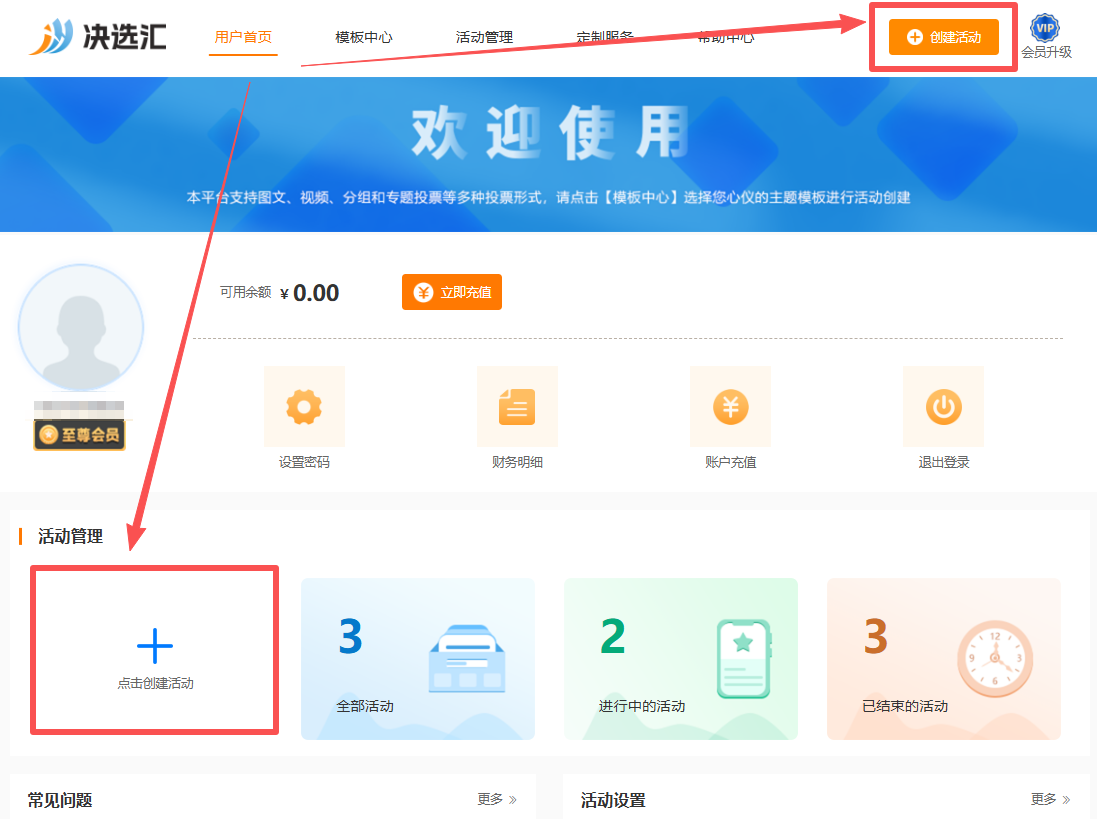
Task: Click the 活动管理 section heading
Action: pos(71,536)
